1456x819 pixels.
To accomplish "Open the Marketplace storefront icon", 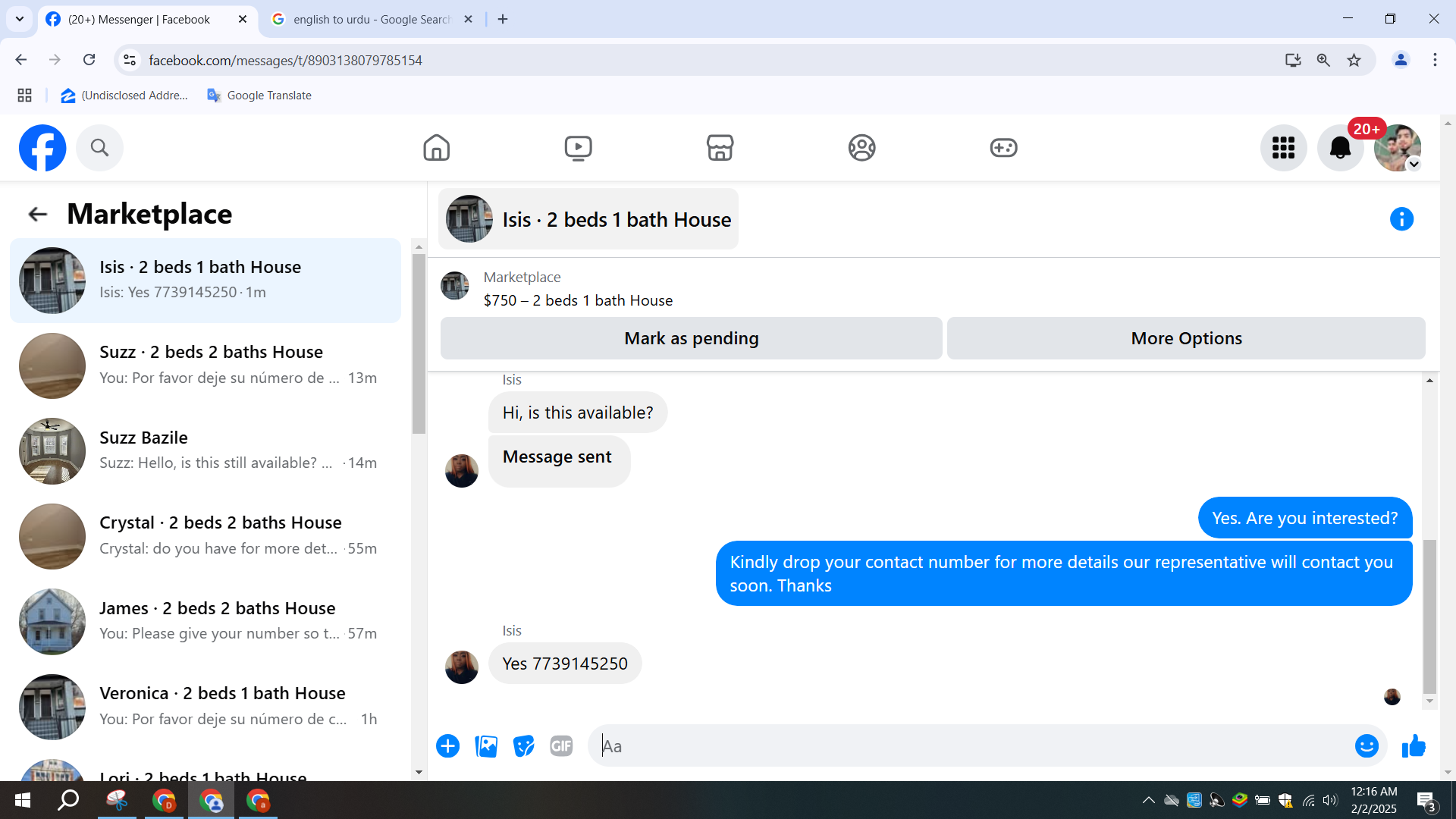I will pyautogui.click(x=720, y=148).
